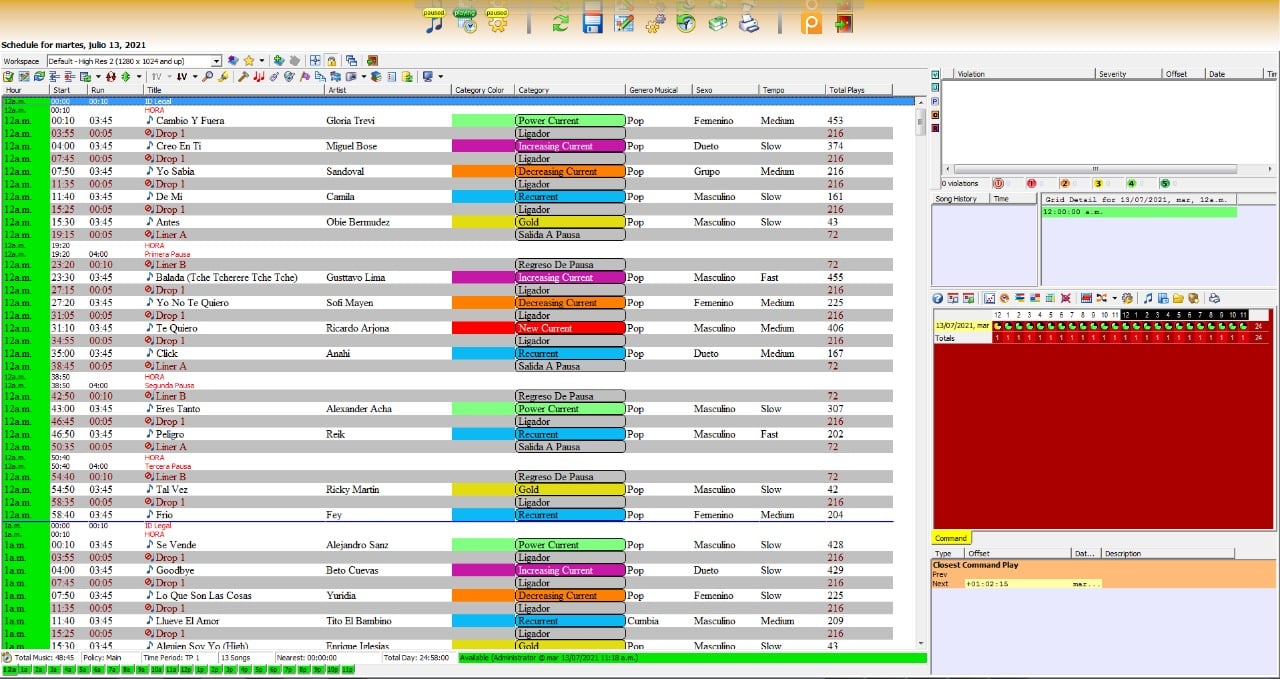Screen dimensions: 1280x679
Task: Toggle the severity 3 yellow violation filter
Action: click(1098, 183)
